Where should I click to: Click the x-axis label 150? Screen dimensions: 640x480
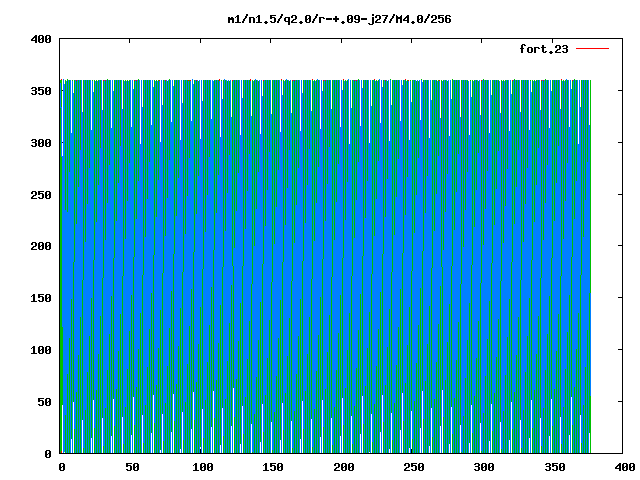pyautogui.click(x=273, y=467)
